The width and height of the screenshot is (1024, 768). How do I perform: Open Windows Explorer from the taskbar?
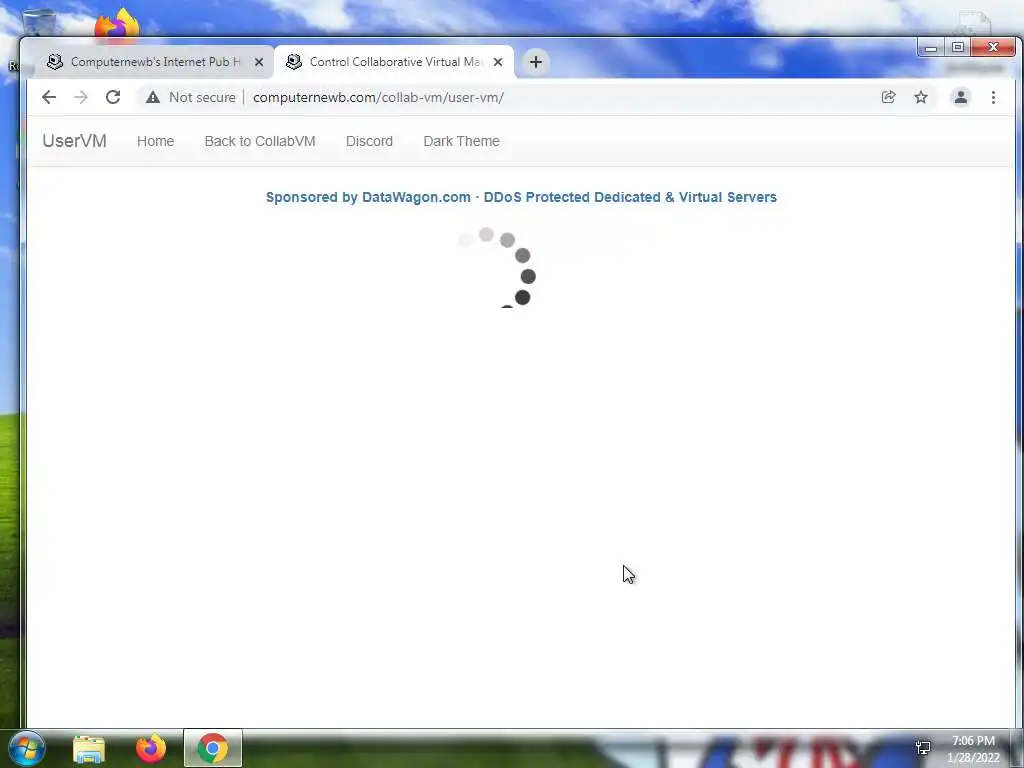pos(89,748)
